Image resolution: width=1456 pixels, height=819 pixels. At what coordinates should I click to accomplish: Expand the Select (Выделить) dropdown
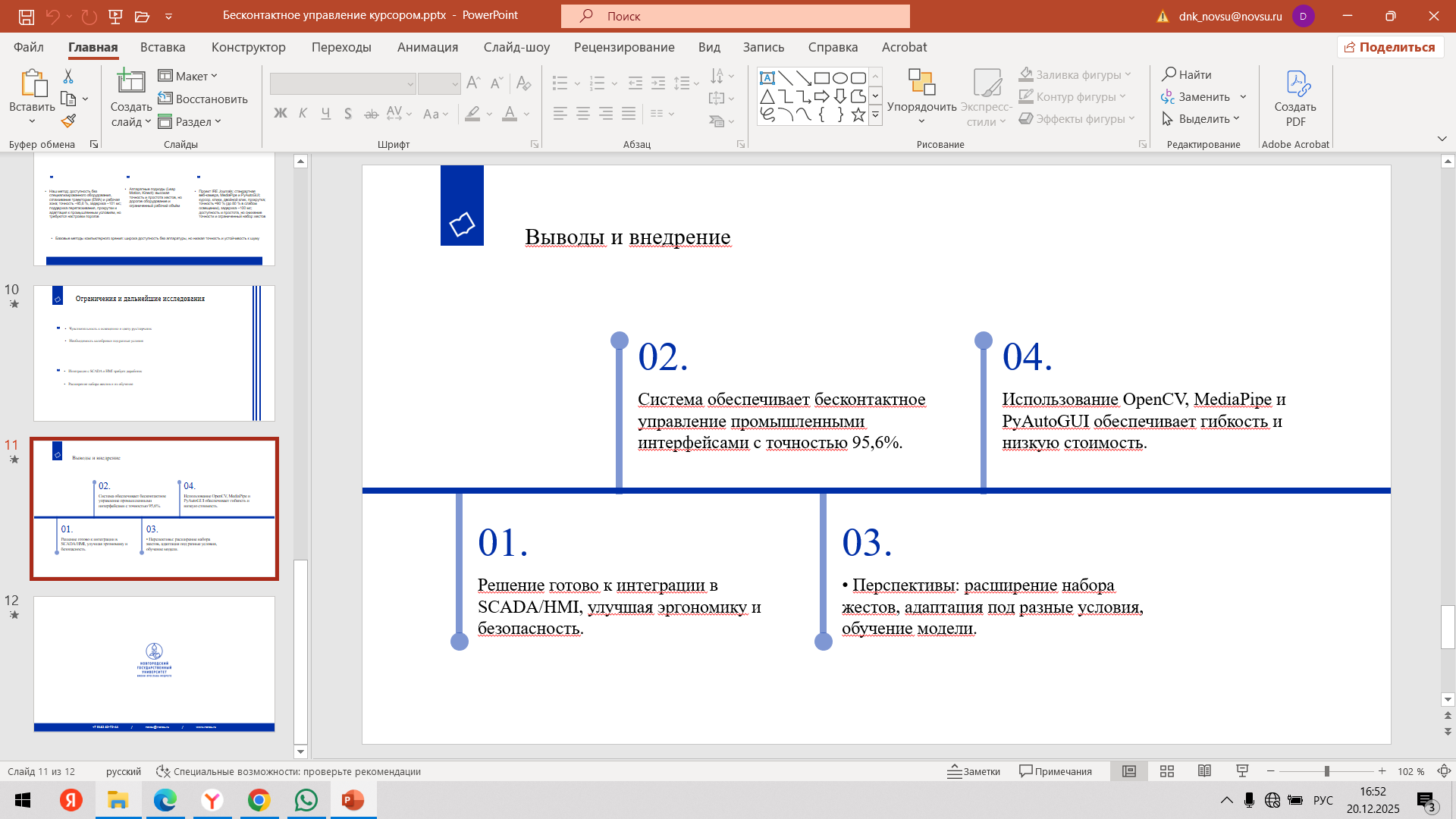1202,118
